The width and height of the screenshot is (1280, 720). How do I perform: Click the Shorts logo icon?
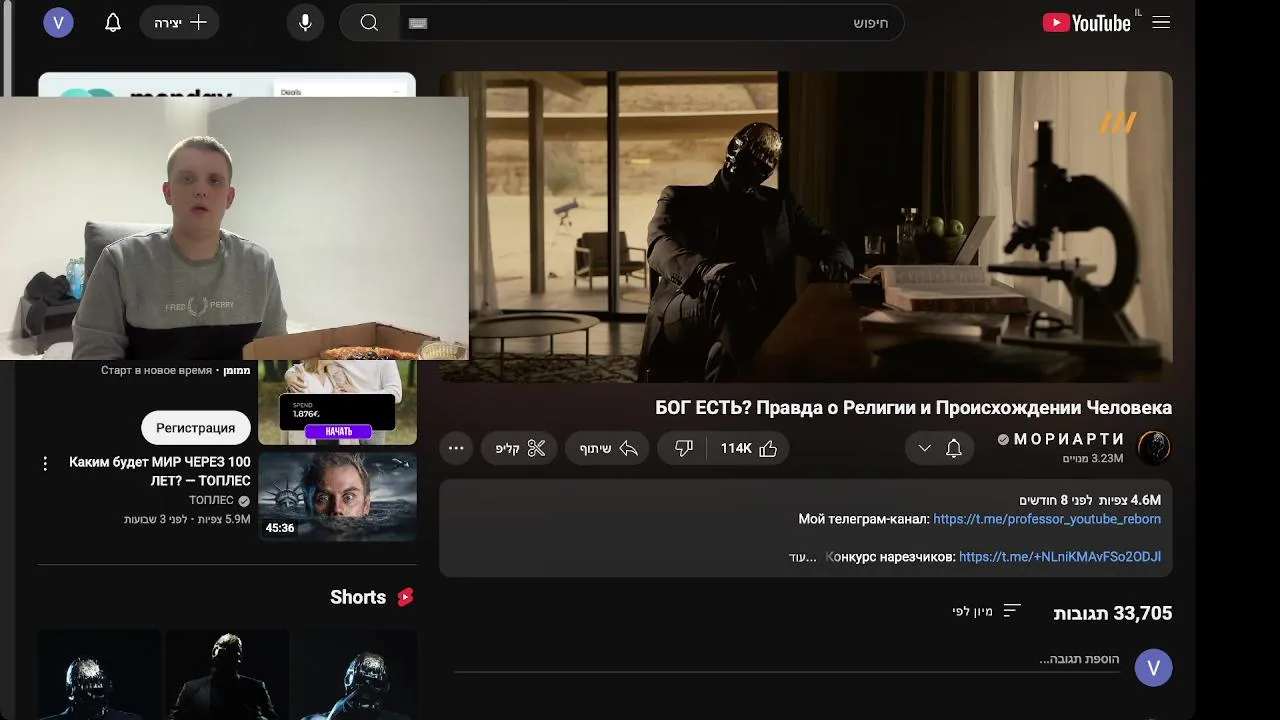405,597
